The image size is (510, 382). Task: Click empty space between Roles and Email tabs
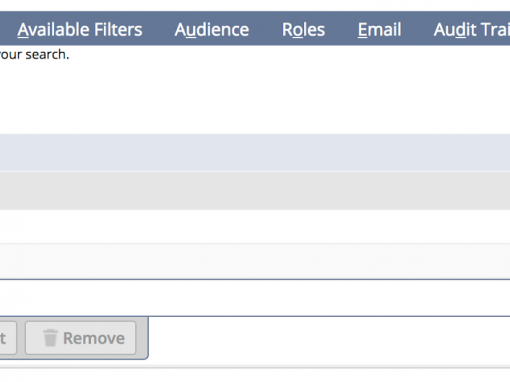[x=341, y=28]
